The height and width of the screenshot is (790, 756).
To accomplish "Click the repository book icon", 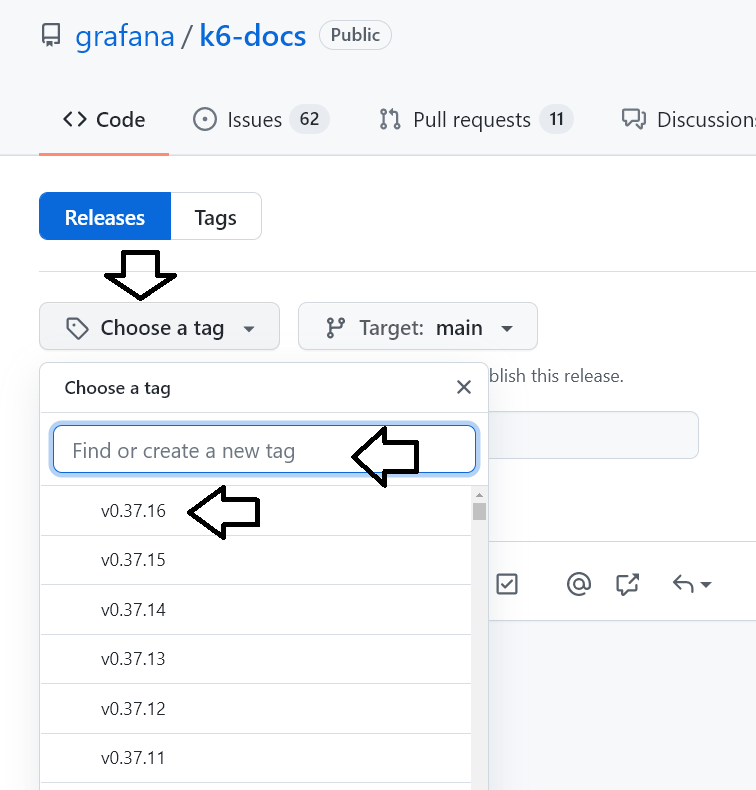I will click(51, 35).
